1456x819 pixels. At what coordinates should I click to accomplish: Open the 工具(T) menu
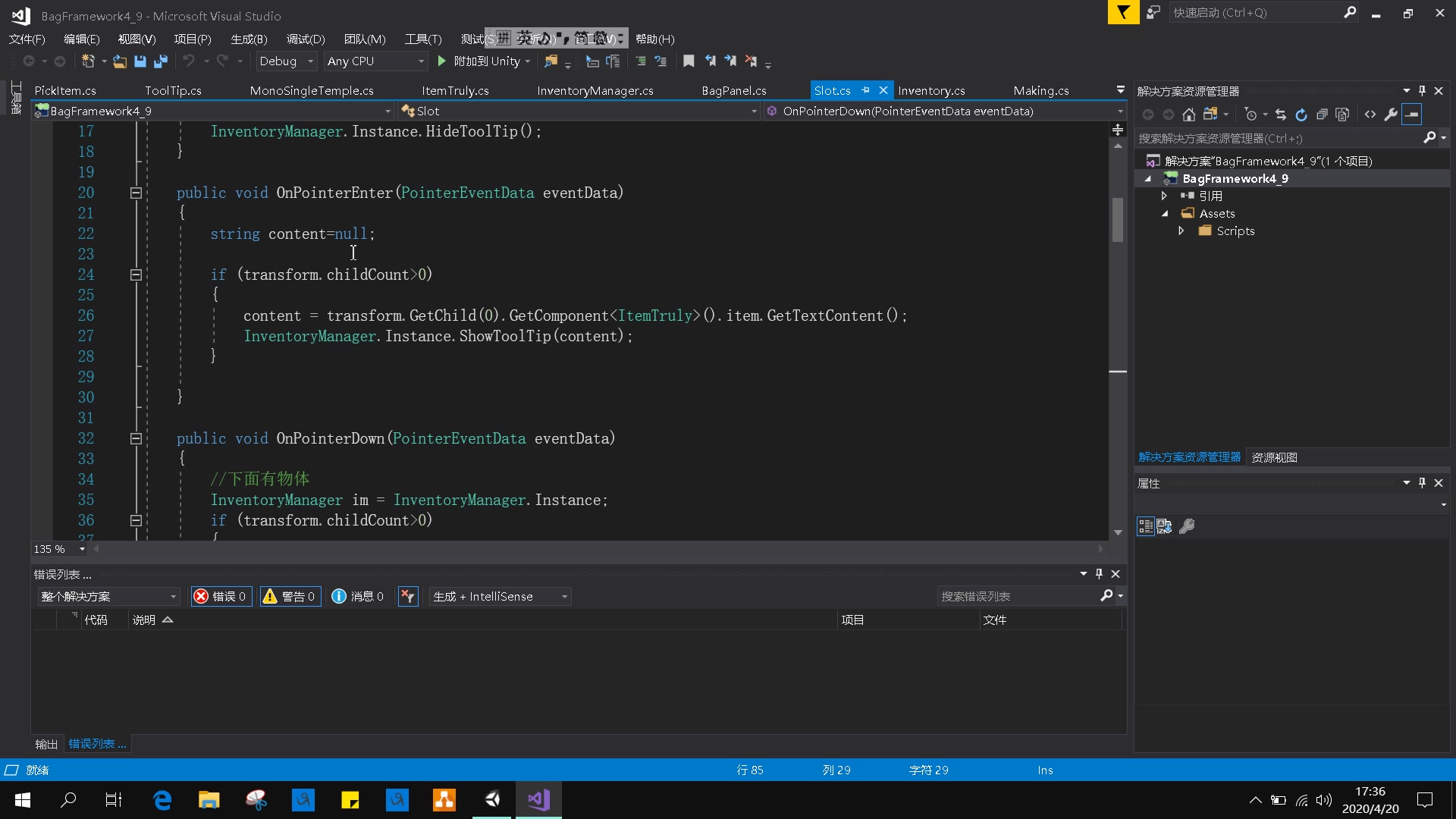(422, 39)
